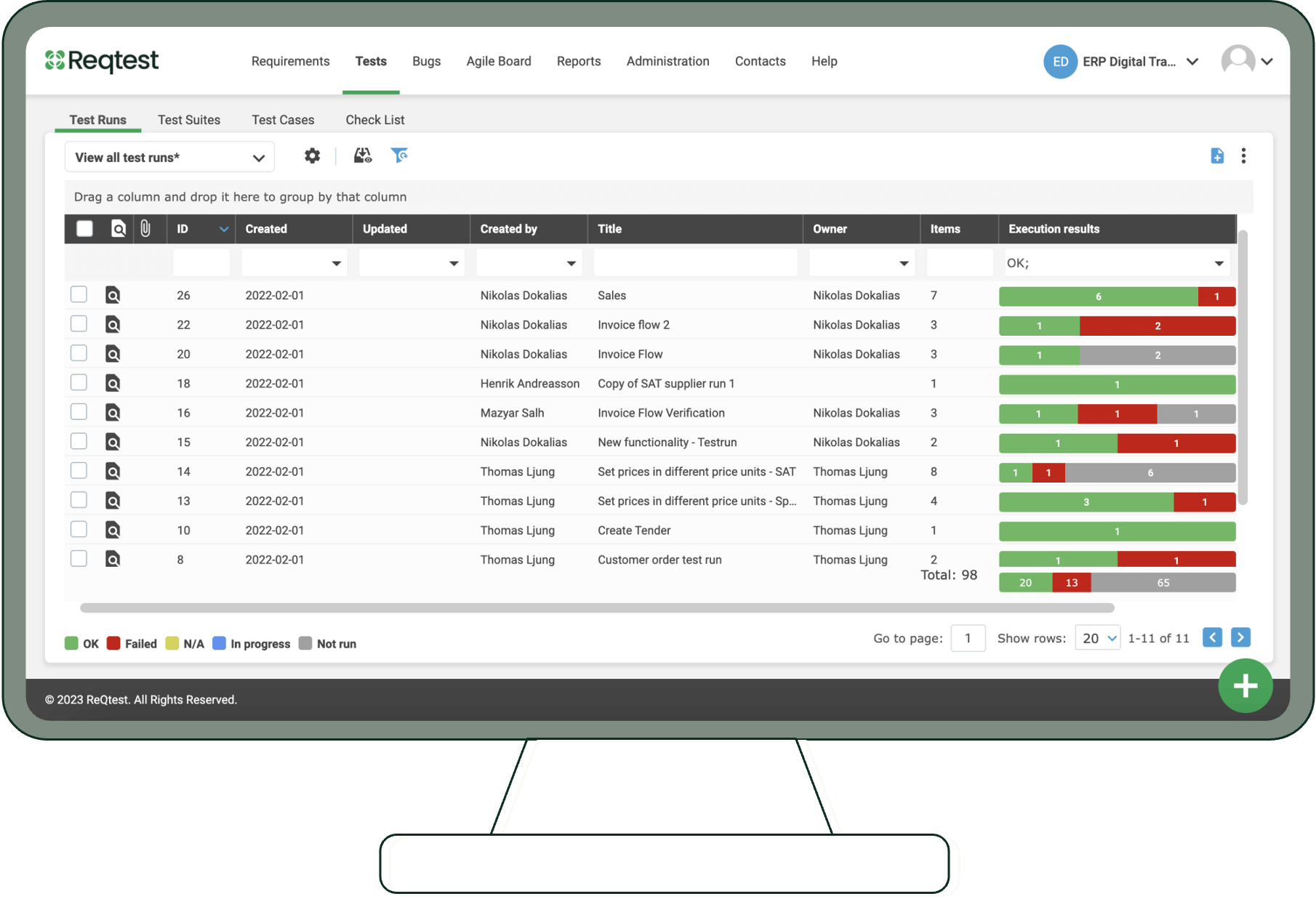Select checkbox for Invoice flow 2 row

click(x=79, y=324)
